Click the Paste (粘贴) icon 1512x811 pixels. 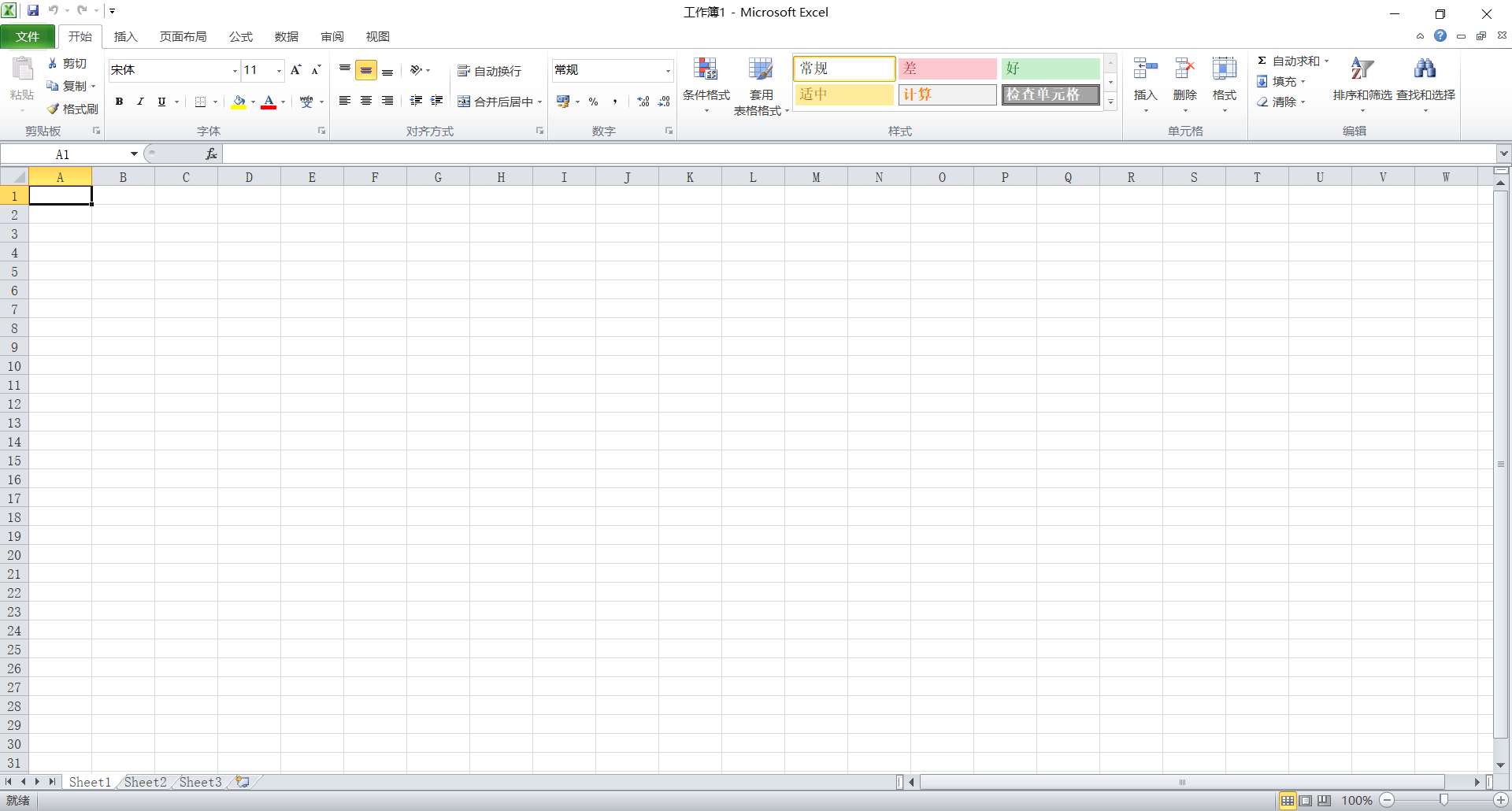[x=22, y=70]
